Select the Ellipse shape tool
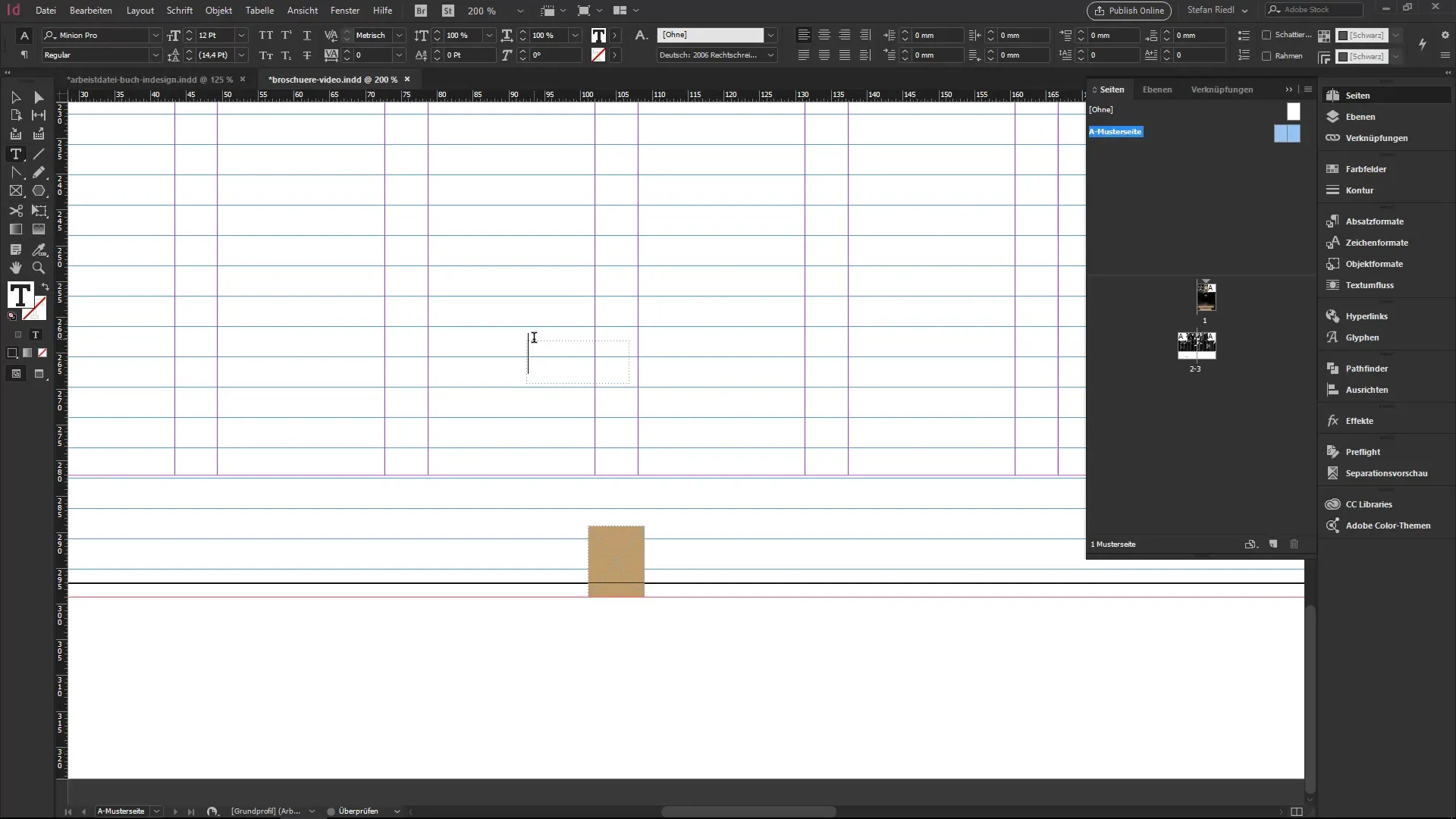1456x819 pixels. [39, 191]
